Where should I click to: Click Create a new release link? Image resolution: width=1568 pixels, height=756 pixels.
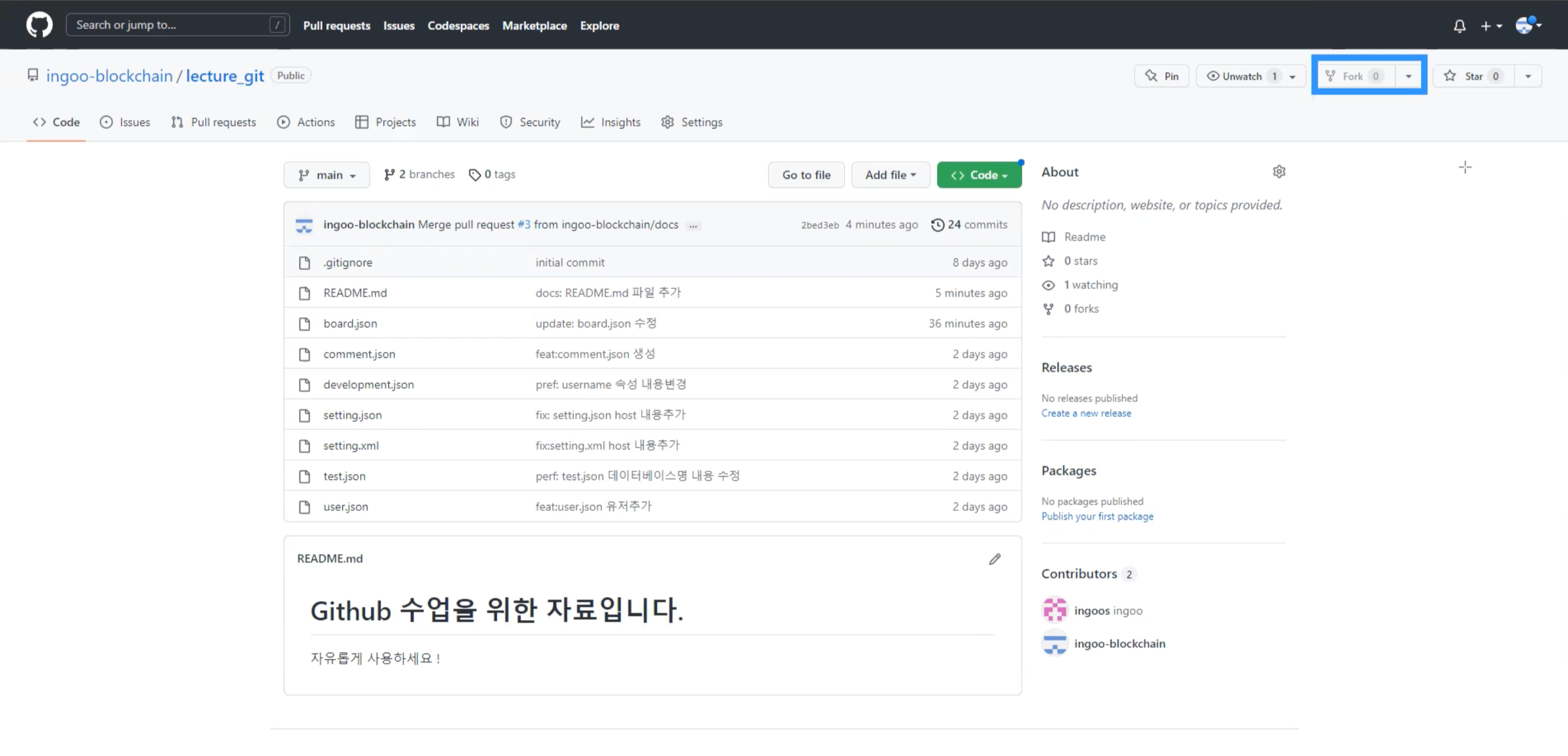click(1086, 413)
